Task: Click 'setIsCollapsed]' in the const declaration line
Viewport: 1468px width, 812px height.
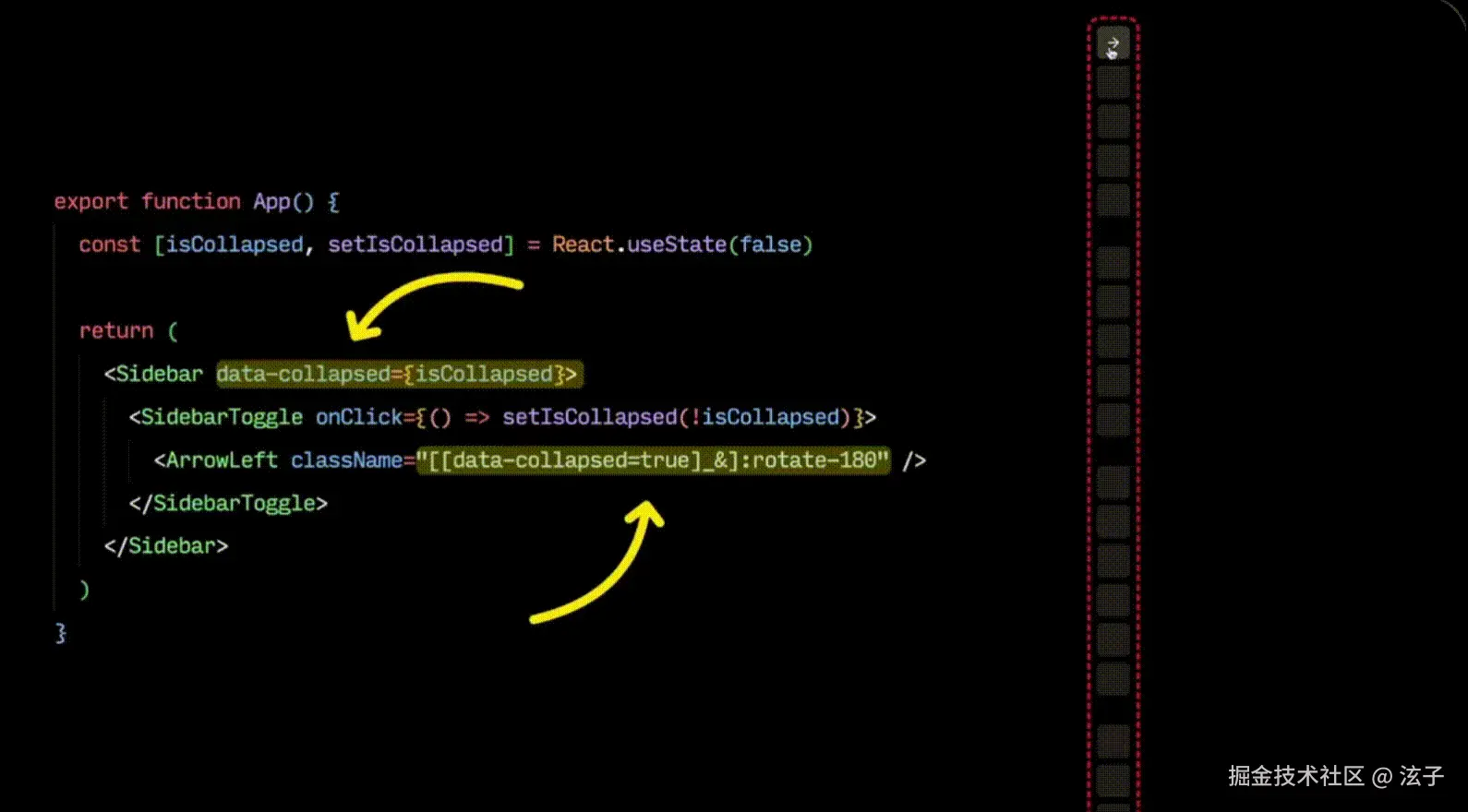Action: tap(421, 245)
